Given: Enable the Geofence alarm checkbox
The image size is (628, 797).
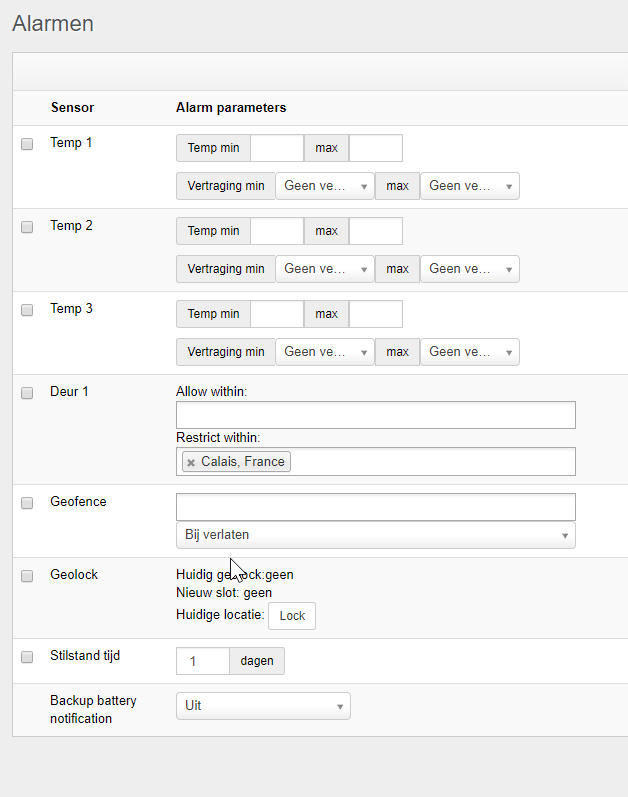Looking at the screenshot, I should pos(27,503).
